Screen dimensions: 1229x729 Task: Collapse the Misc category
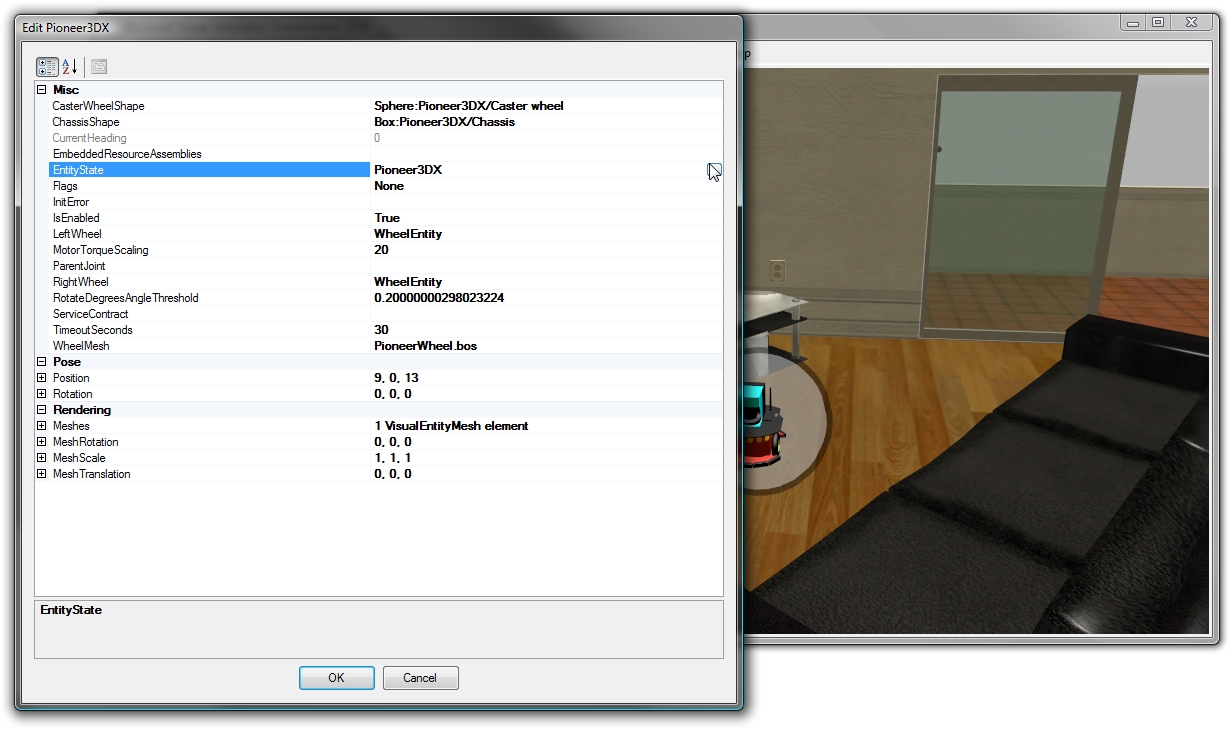click(41, 89)
